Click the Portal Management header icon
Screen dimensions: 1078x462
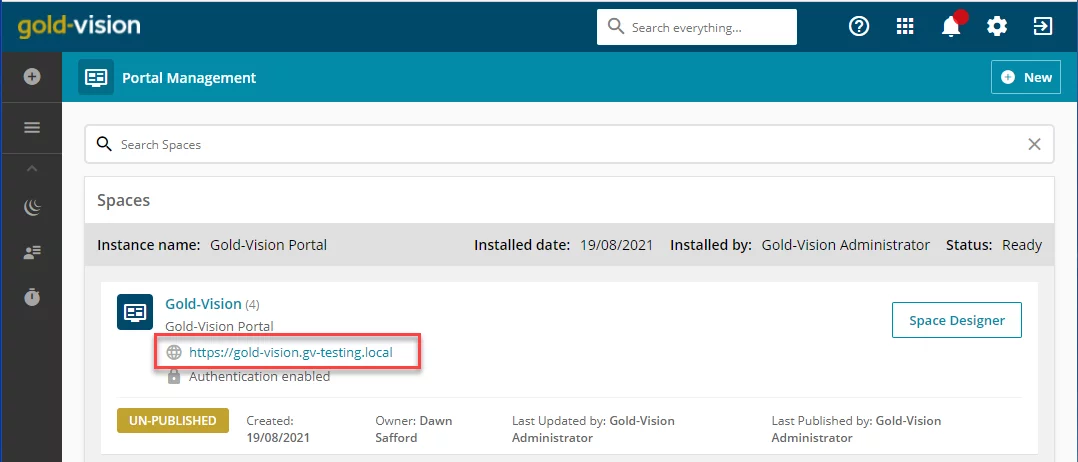(x=96, y=77)
